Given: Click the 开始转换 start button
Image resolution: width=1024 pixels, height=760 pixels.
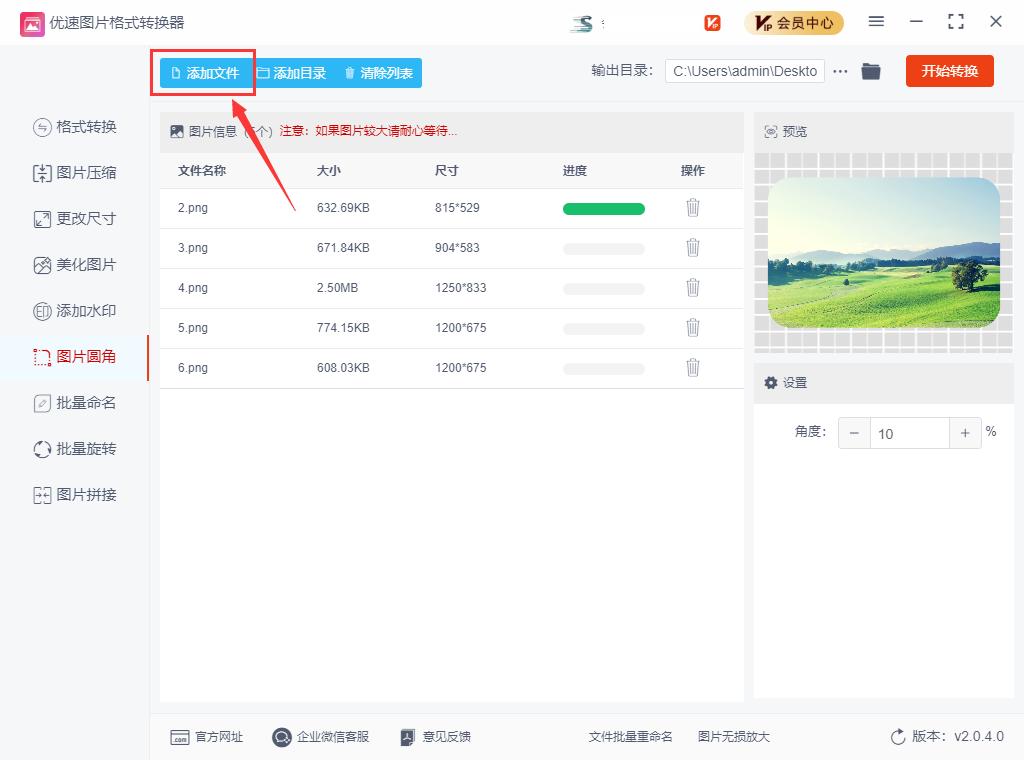Looking at the screenshot, I should 949,71.
